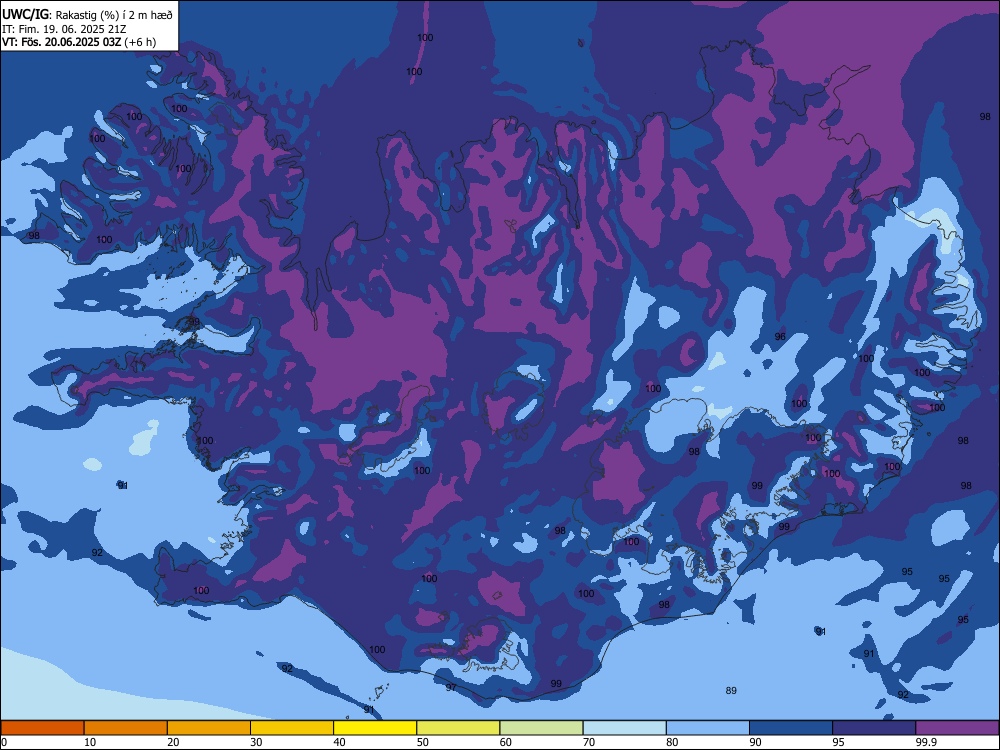The height and width of the screenshot is (750, 1000).
Task: Click the bright yellow 40–50 legend swatch
Action: coord(375,728)
